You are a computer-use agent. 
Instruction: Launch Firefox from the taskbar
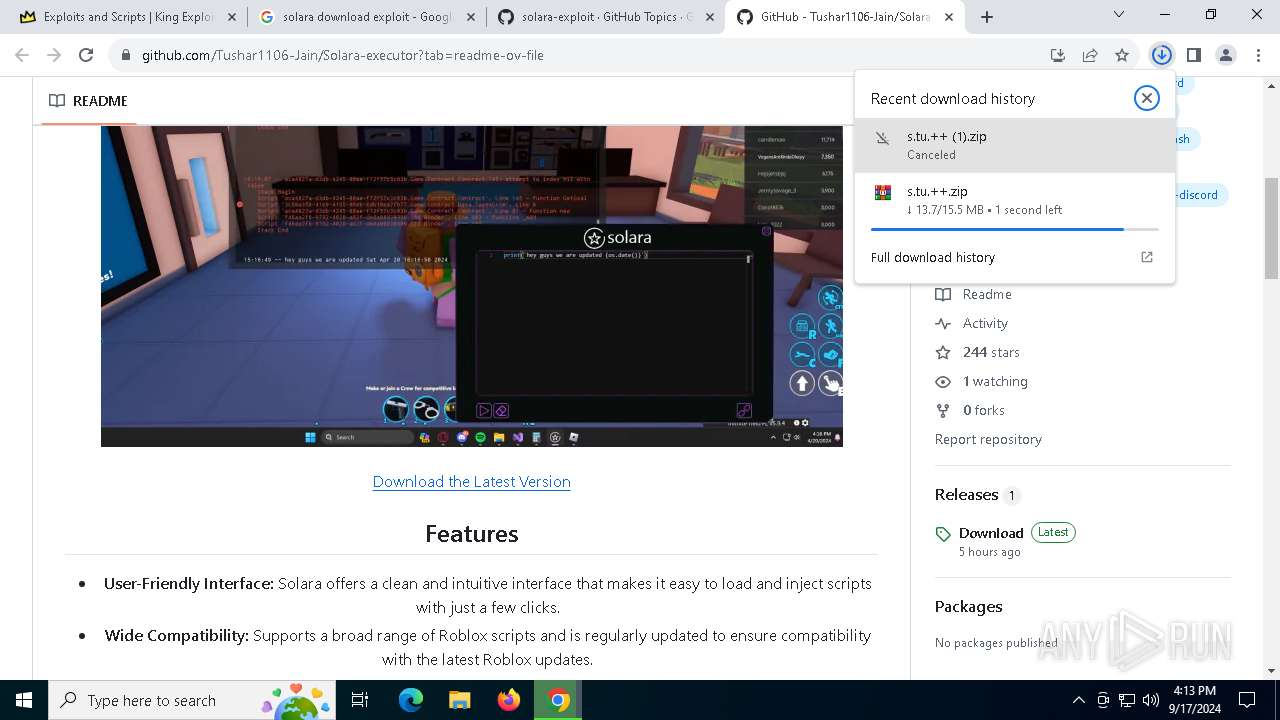[509, 700]
